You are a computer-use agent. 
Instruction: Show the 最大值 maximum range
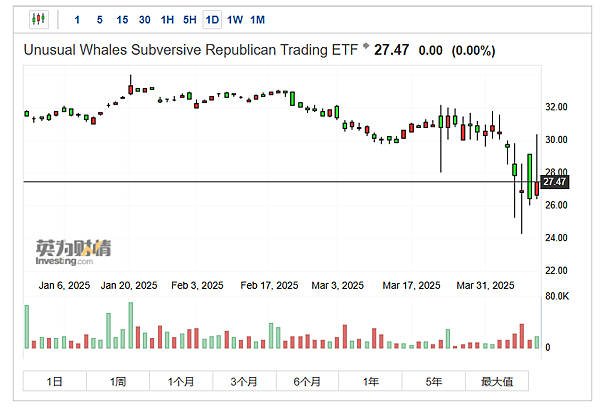497,381
